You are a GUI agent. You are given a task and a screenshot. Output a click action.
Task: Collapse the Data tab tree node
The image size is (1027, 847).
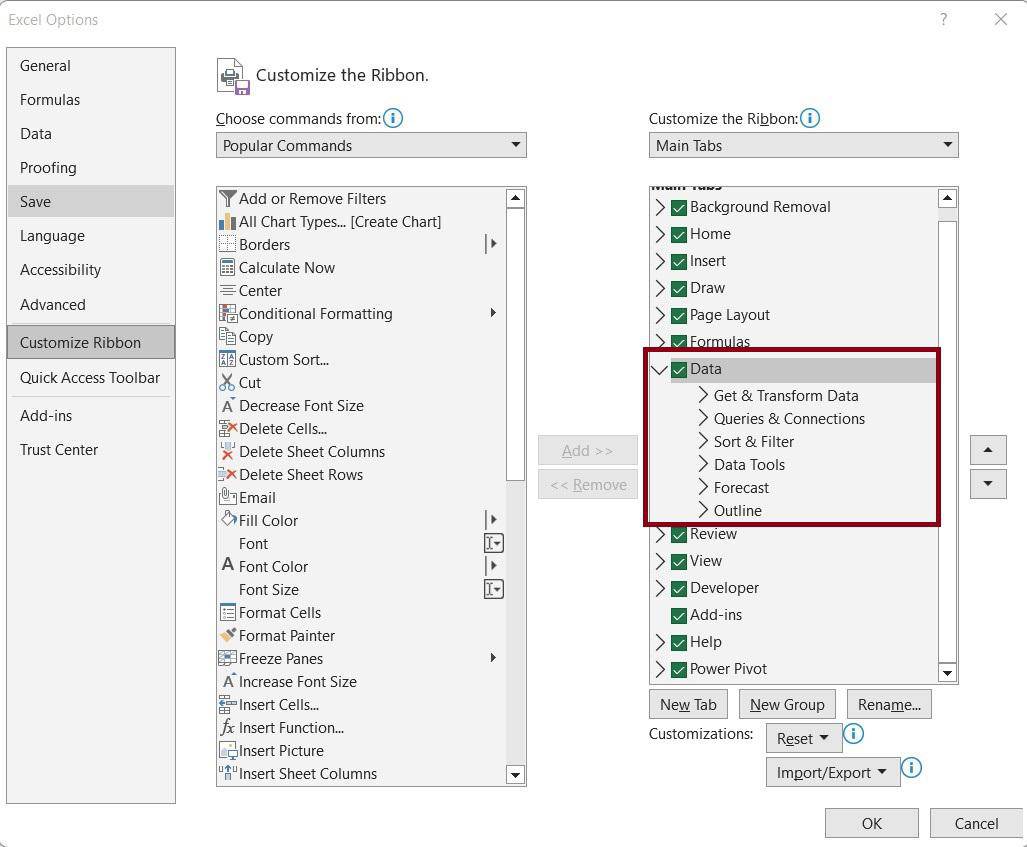pos(660,369)
